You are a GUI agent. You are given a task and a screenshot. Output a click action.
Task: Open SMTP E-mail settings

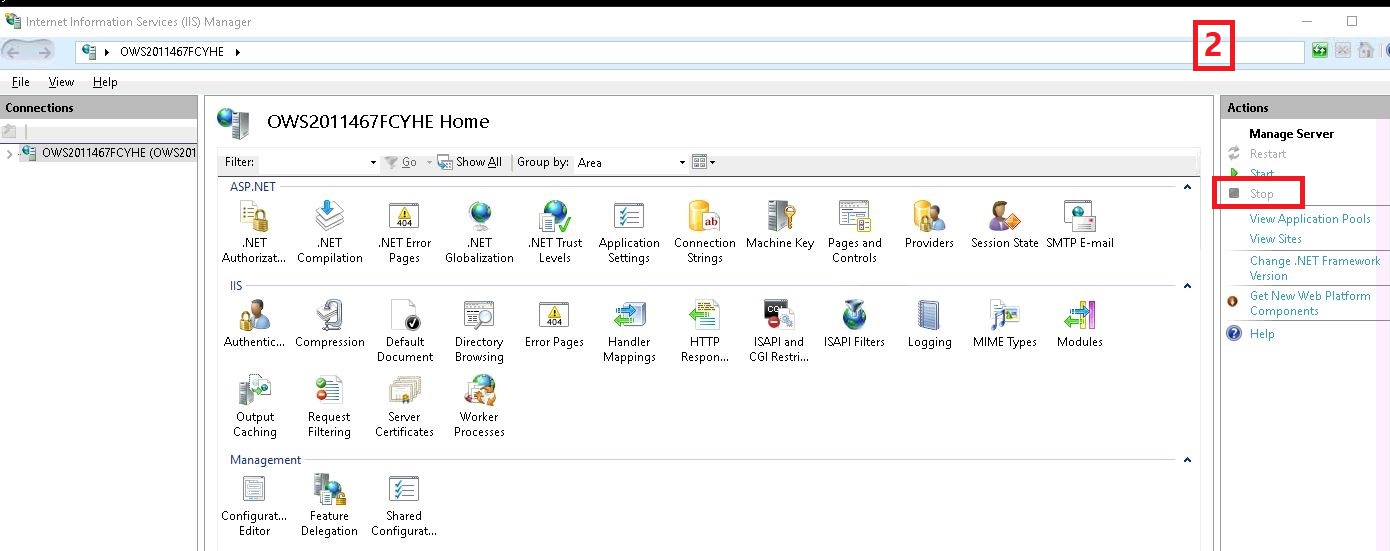[x=1079, y=224]
